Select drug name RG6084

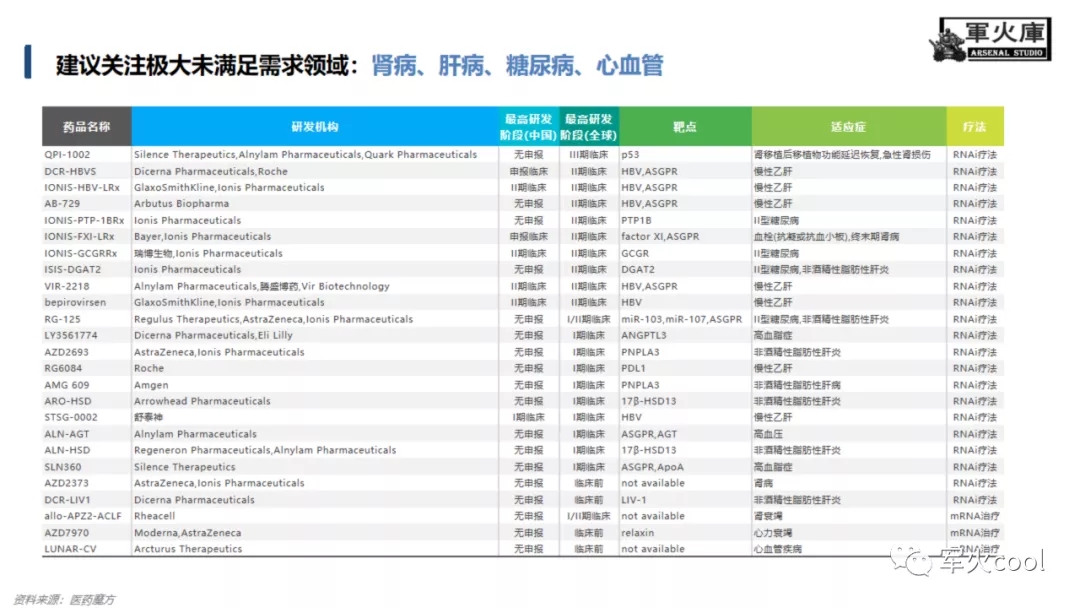[63, 368]
